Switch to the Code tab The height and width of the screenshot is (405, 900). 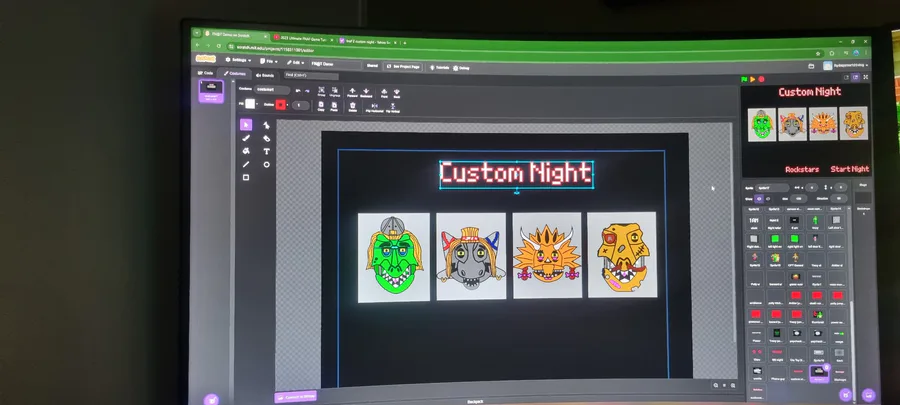click(x=205, y=73)
